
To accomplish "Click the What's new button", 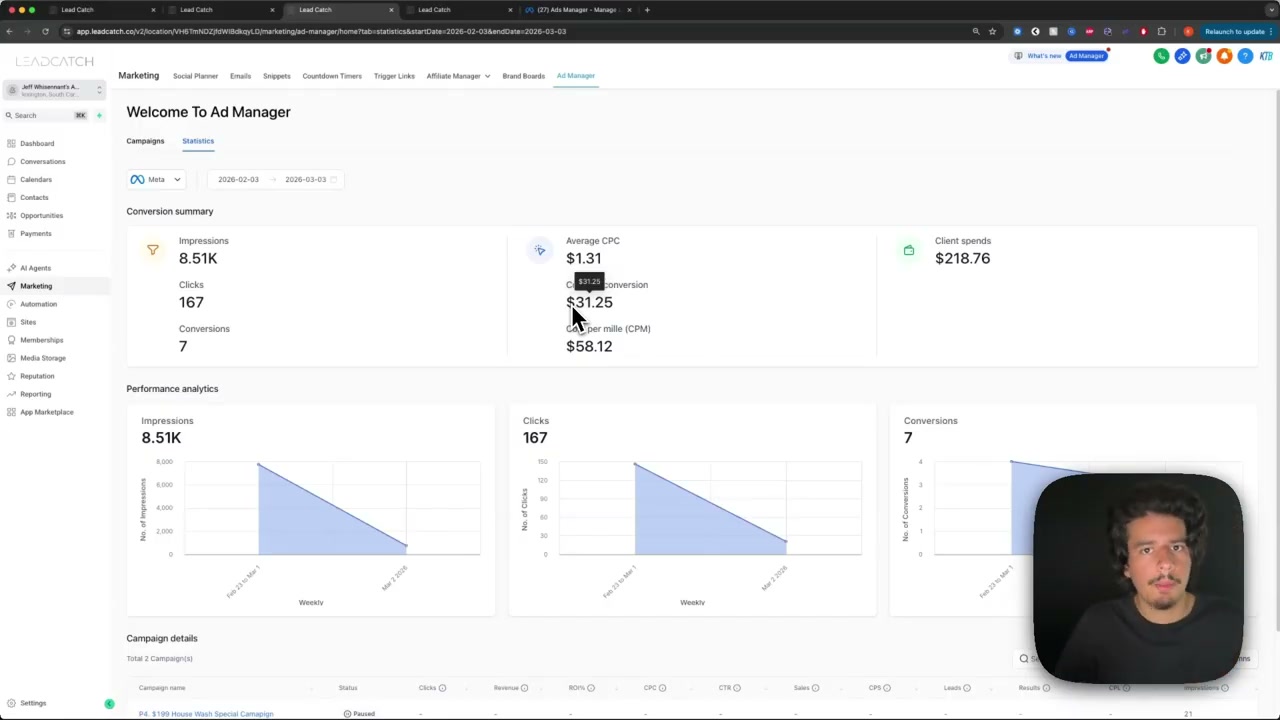I will (x=1038, y=56).
